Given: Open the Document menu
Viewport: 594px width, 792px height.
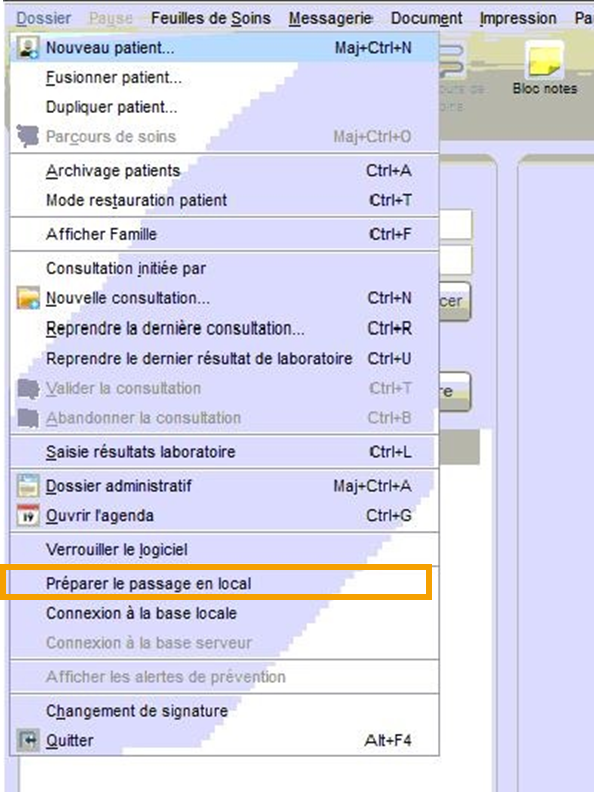Looking at the screenshot, I should coord(426,18).
